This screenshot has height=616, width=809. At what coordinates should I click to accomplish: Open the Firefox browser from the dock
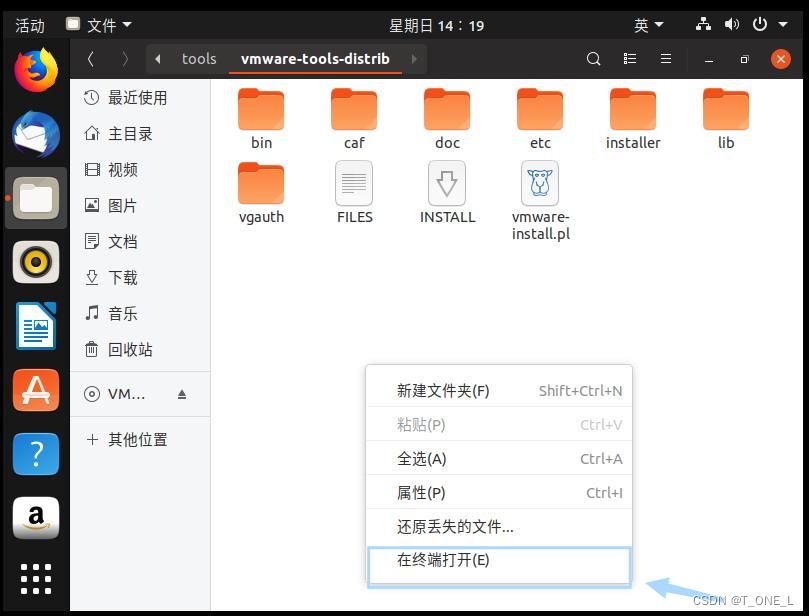(x=35, y=70)
